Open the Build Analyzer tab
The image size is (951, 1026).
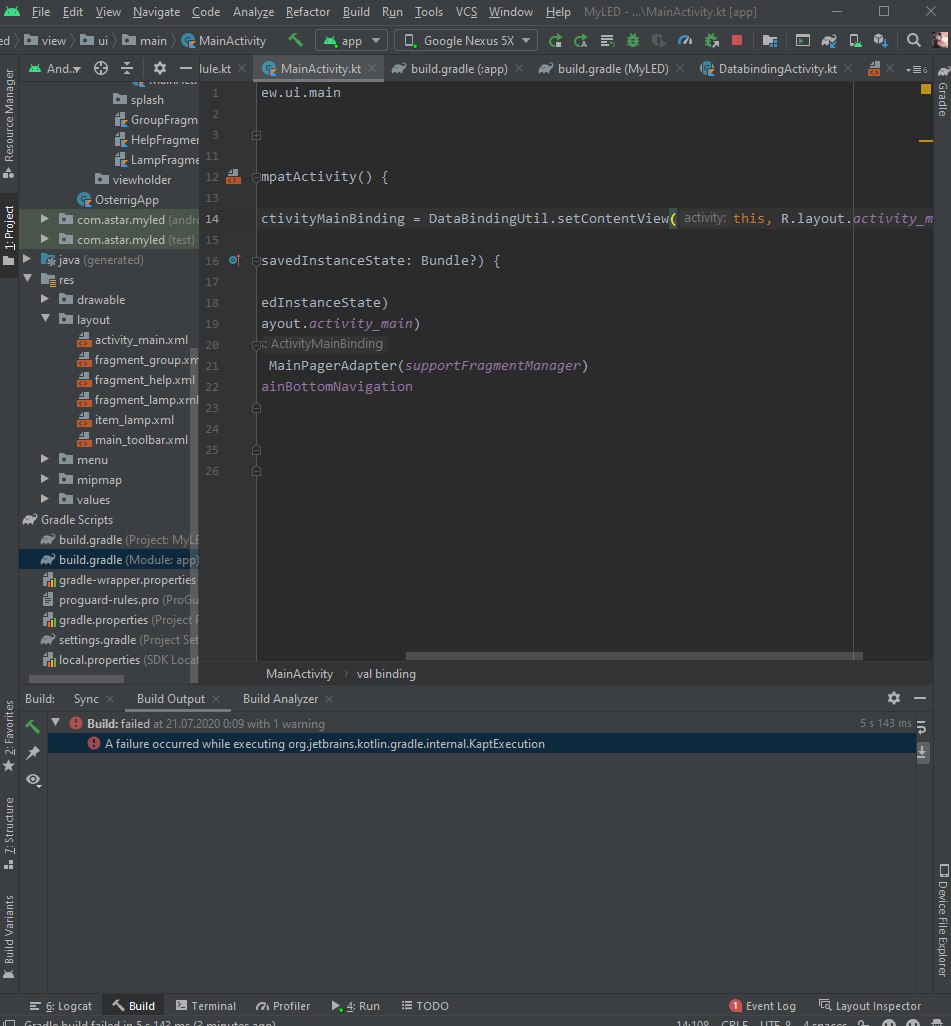click(x=280, y=699)
